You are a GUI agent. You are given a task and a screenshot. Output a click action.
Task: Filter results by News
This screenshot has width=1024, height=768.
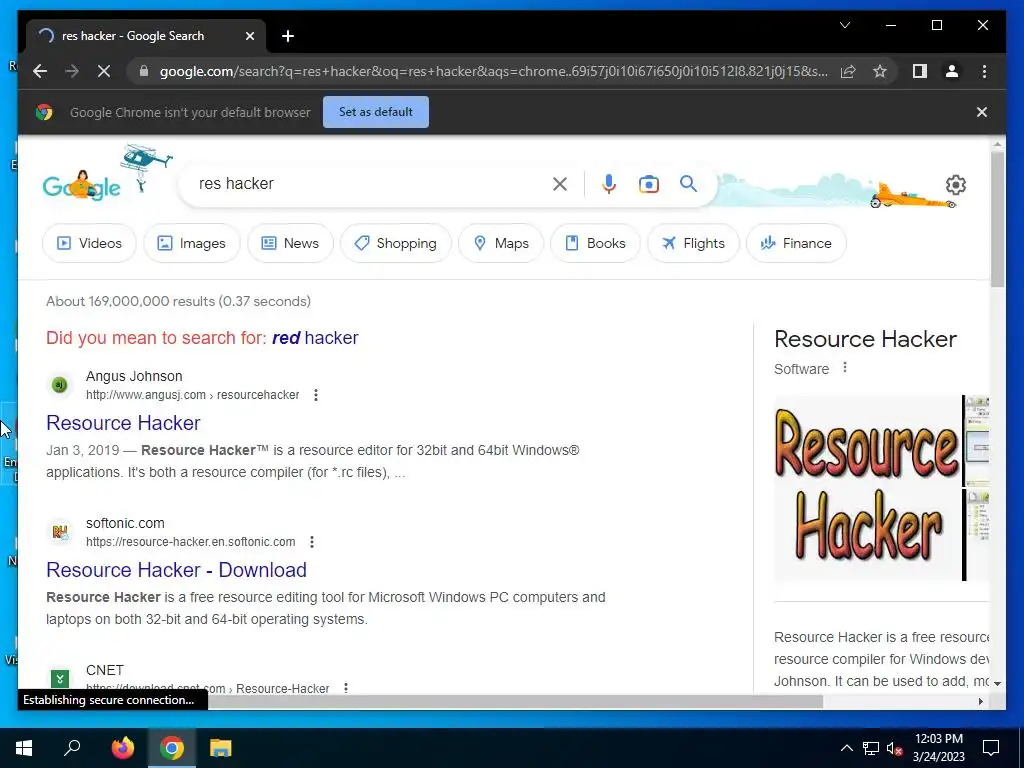pyautogui.click(x=290, y=243)
